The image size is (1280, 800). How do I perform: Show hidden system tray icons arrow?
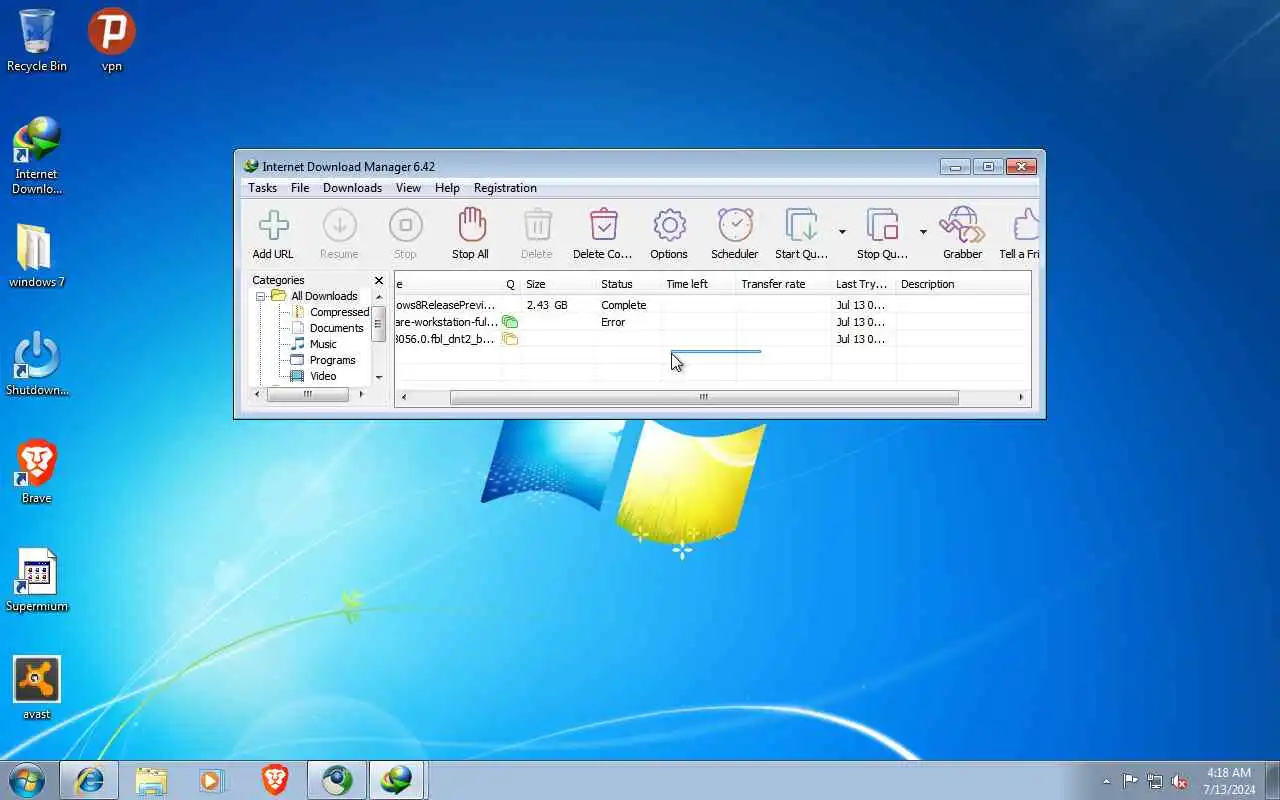(1106, 781)
